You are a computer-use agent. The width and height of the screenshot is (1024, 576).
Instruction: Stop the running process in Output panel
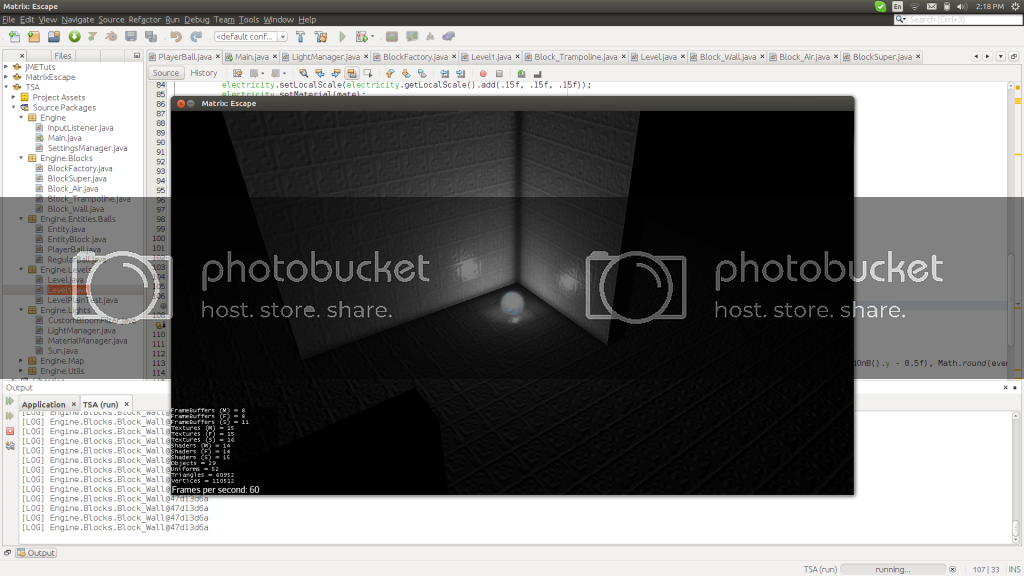point(10,430)
